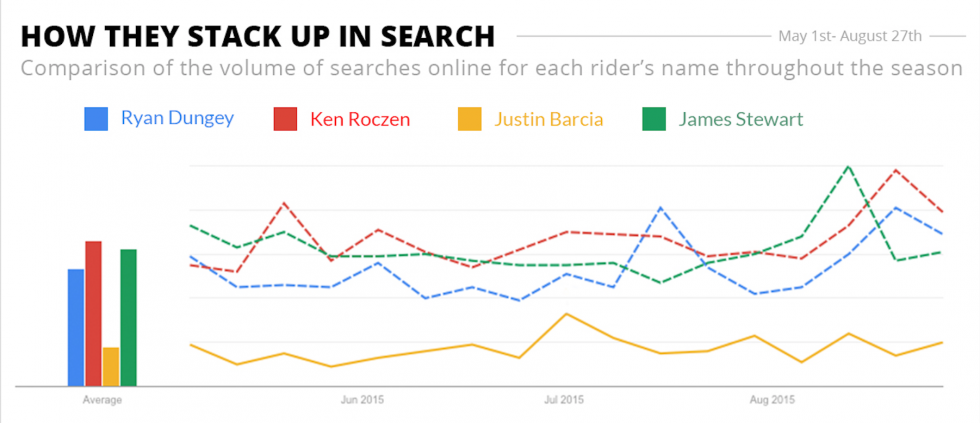This screenshot has height=423, width=980.
Task: Click the red Ken Roczen legend swatch
Action: pyautogui.click(x=286, y=119)
